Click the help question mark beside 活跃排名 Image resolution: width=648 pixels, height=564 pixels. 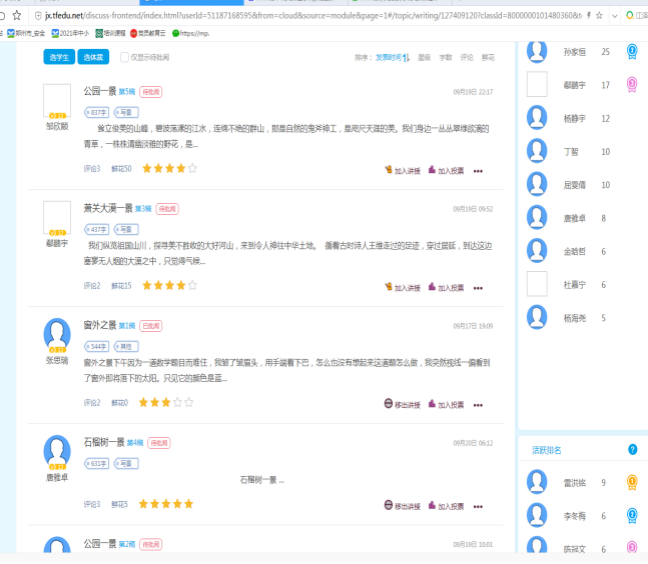click(x=632, y=450)
